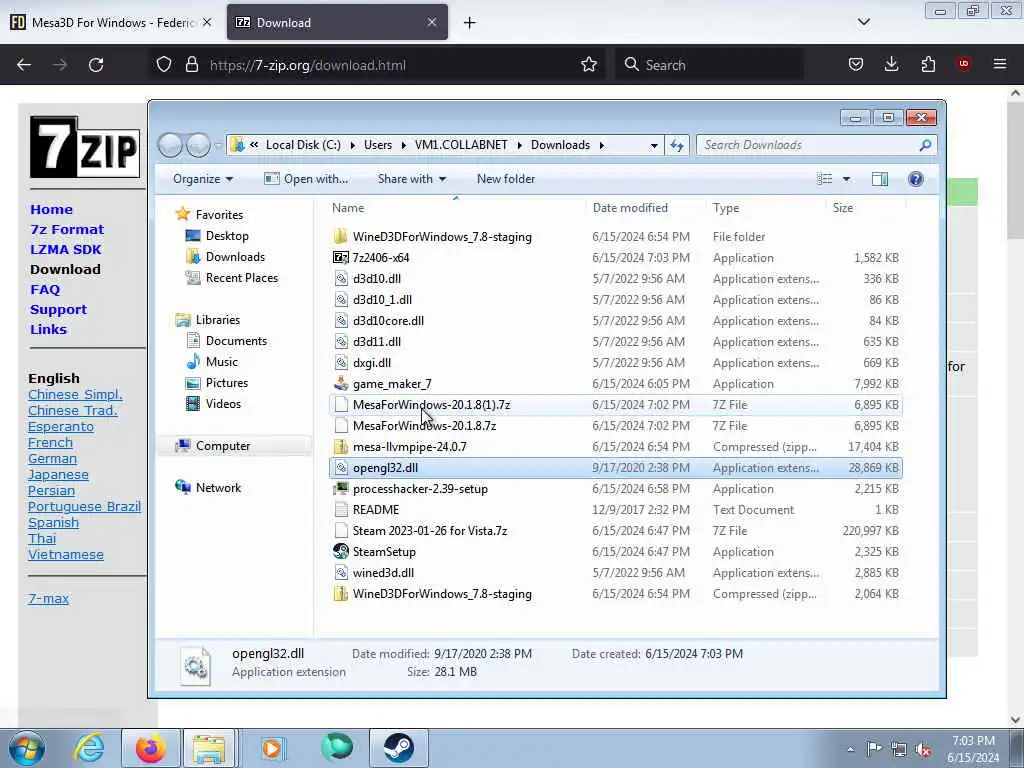Sort files by Size column
Viewport: 1024px width, 768px height.
click(842, 208)
